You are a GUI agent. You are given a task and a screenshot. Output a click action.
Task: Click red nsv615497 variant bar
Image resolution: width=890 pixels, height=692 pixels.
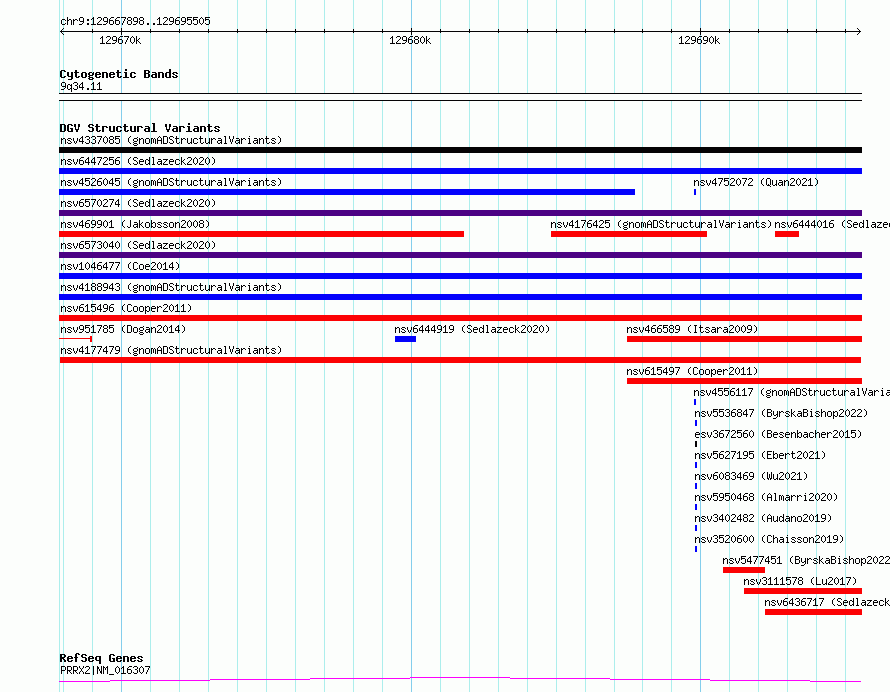pyautogui.click(x=744, y=381)
